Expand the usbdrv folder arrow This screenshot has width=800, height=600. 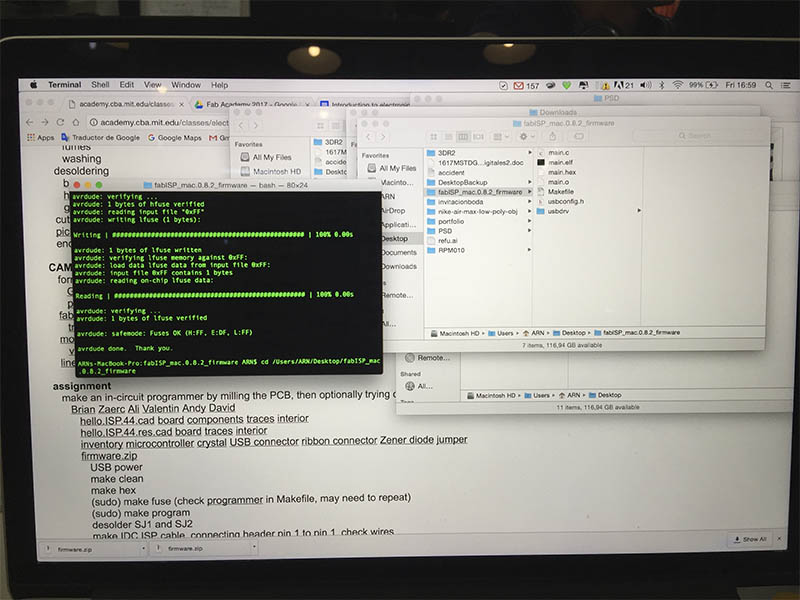coord(639,210)
